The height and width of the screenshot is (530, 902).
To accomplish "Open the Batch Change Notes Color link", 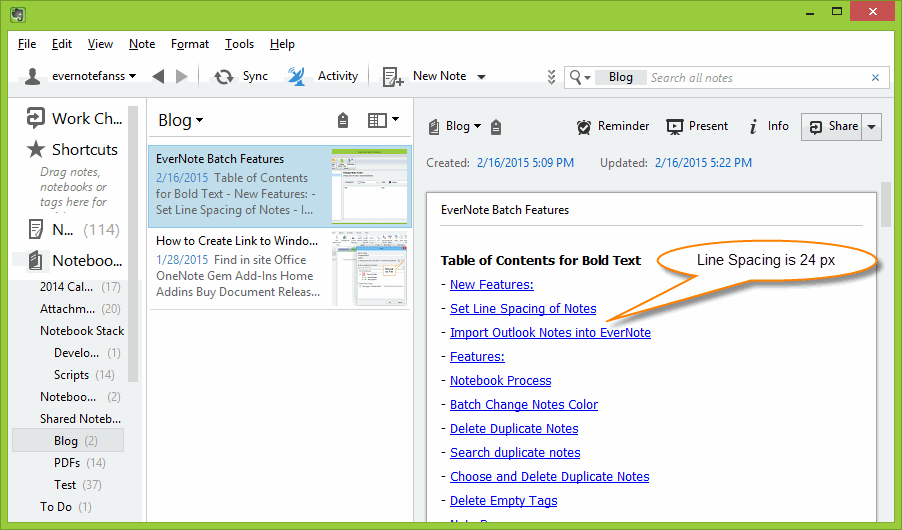I will (x=523, y=405).
